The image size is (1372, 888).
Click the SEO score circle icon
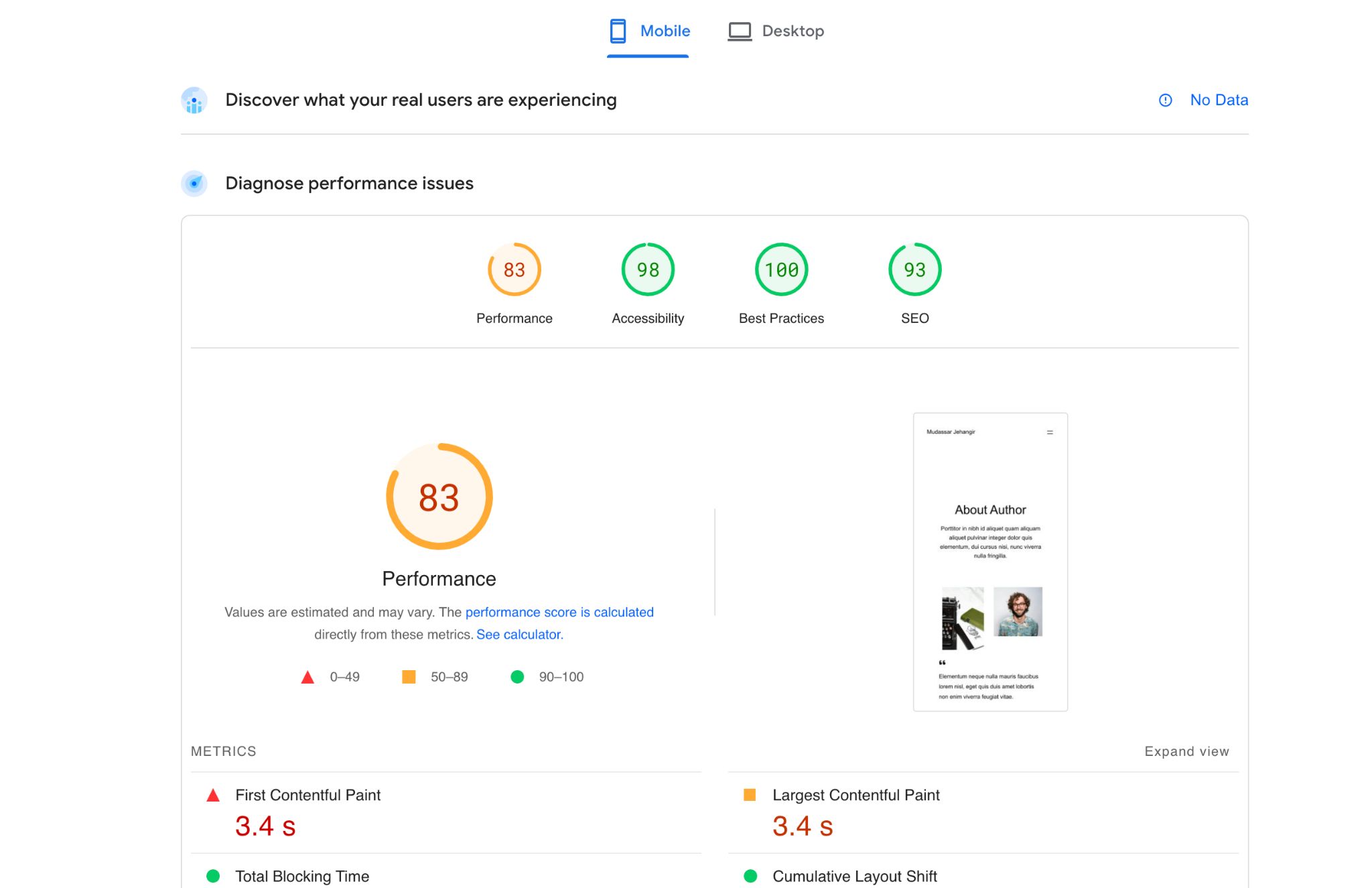tap(913, 268)
